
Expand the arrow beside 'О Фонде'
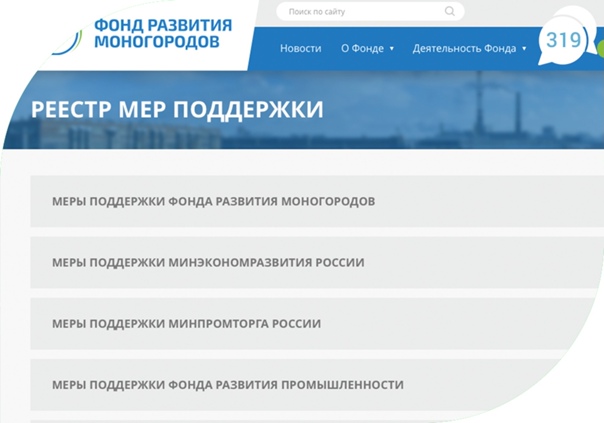(392, 49)
